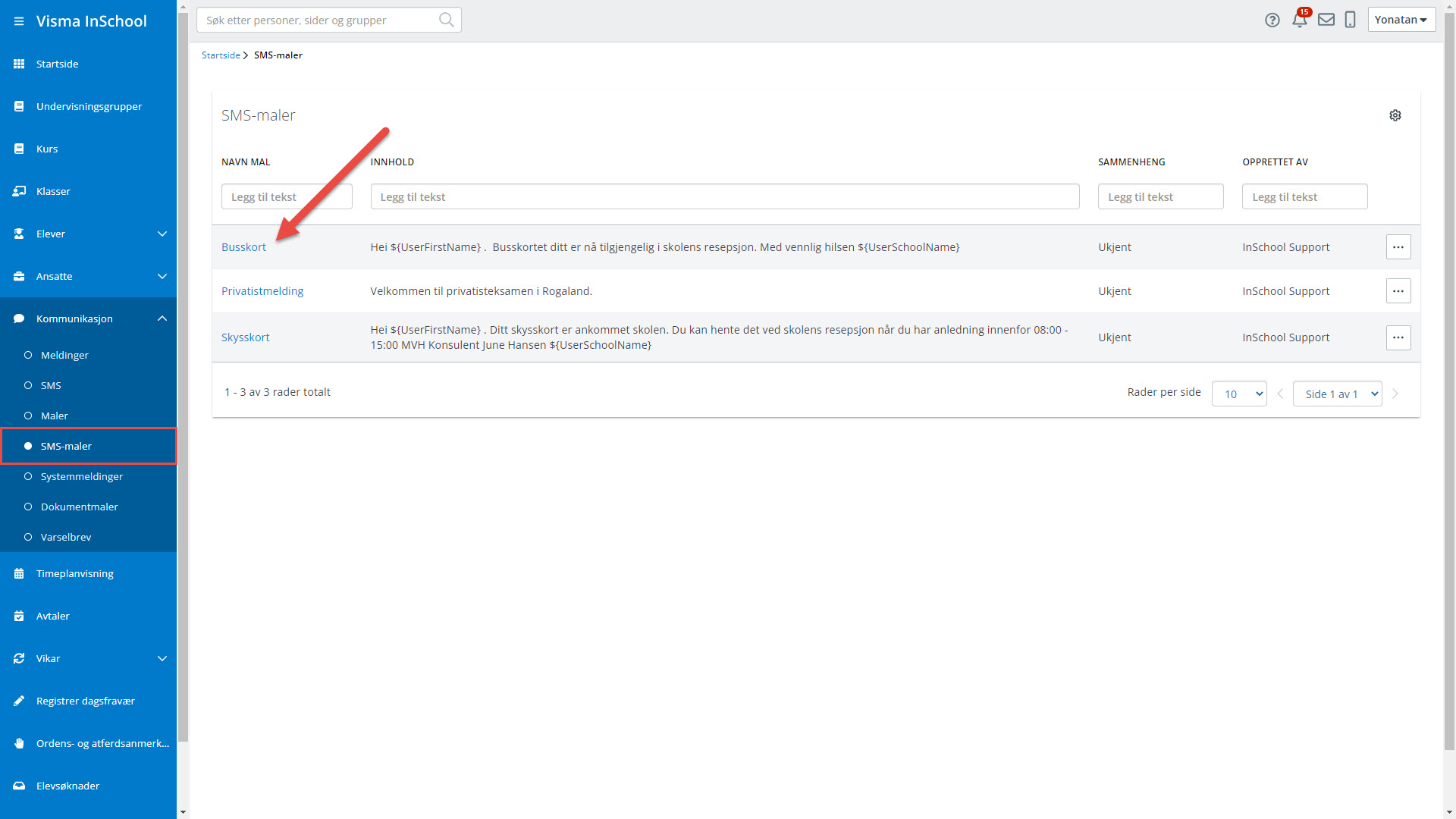Click the Visma InSchool logo title
Image resolution: width=1456 pixels, height=819 pixels.
tap(92, 21)
